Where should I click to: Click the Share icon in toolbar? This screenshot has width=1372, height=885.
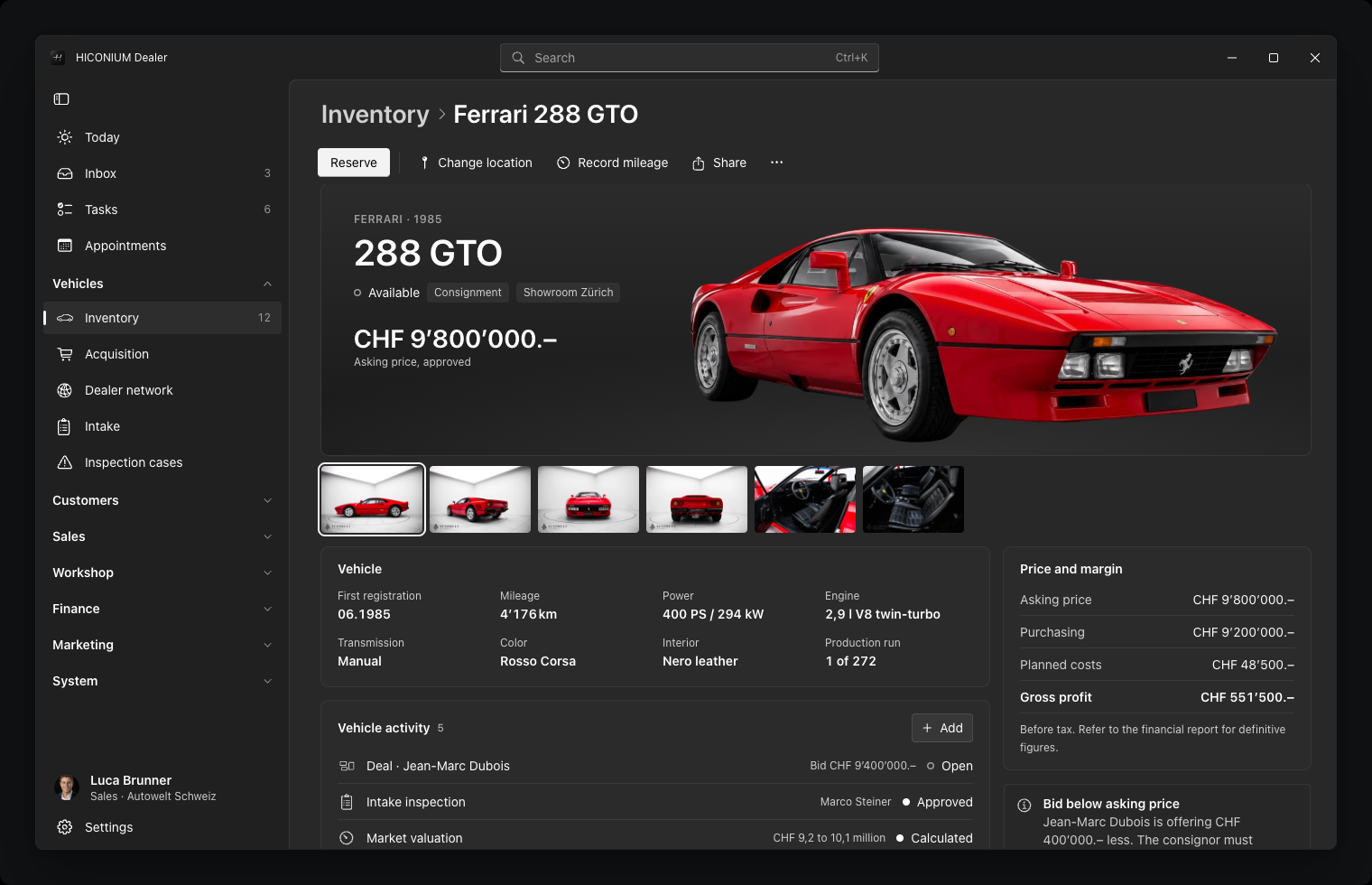pyautogui.click(x=699, y=163)
